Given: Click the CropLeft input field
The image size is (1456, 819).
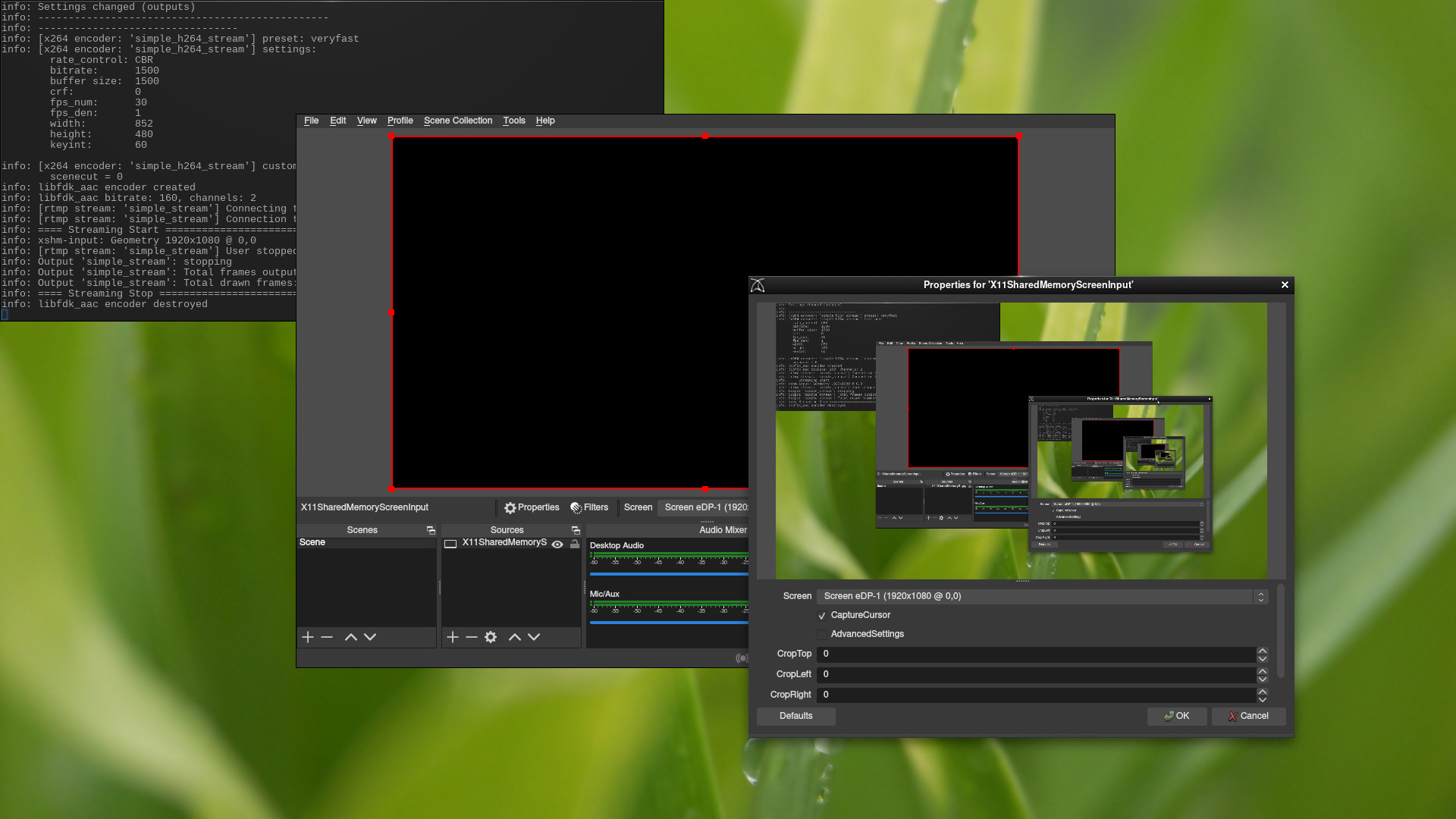Looking at the screenshot, I should pyautogui.click(x=1036, y=674).
